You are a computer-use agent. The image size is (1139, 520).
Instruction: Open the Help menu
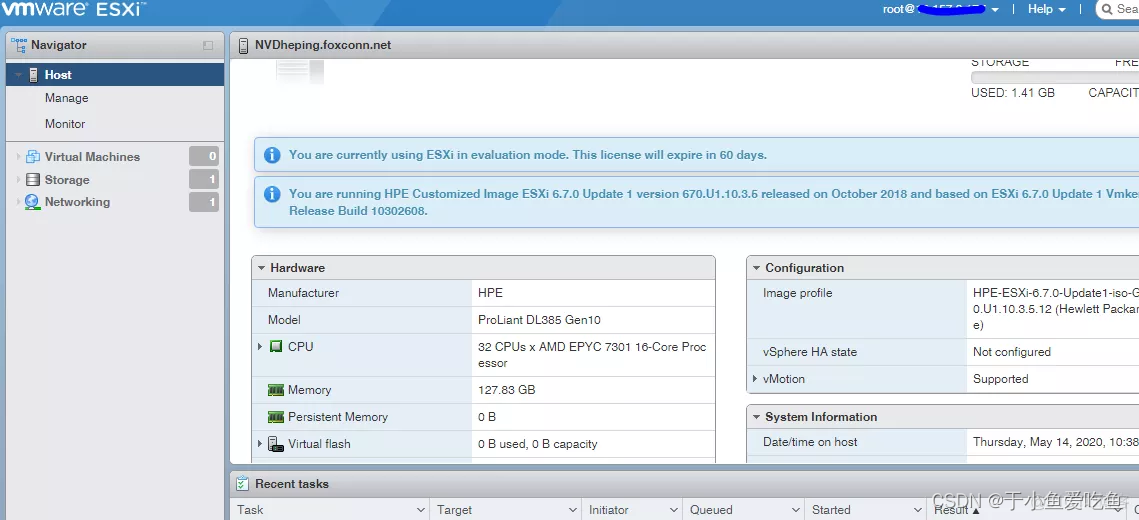click(x=1047, y=9)
